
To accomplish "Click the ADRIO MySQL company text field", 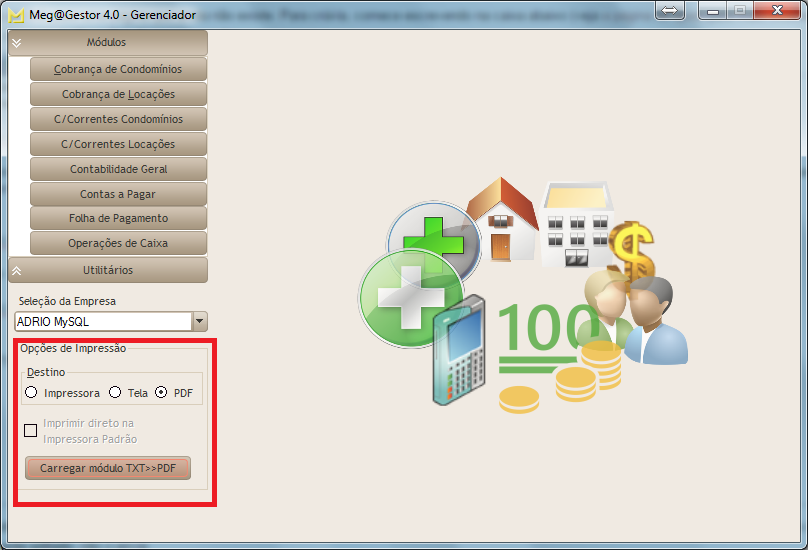I will click(102, 321).
